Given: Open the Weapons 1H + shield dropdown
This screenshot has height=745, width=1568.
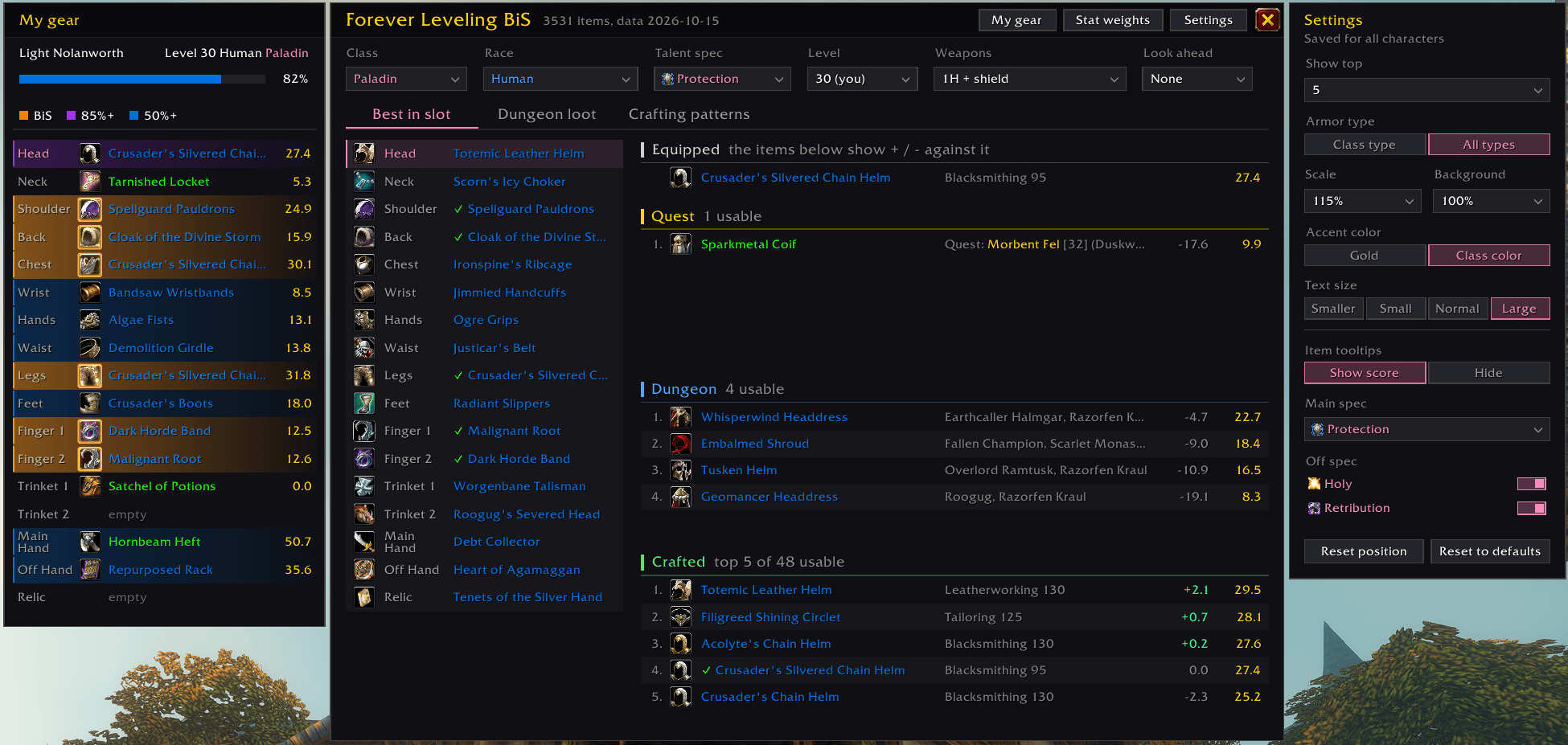Looking at the screenshot, I should (x=1029, y=79).
